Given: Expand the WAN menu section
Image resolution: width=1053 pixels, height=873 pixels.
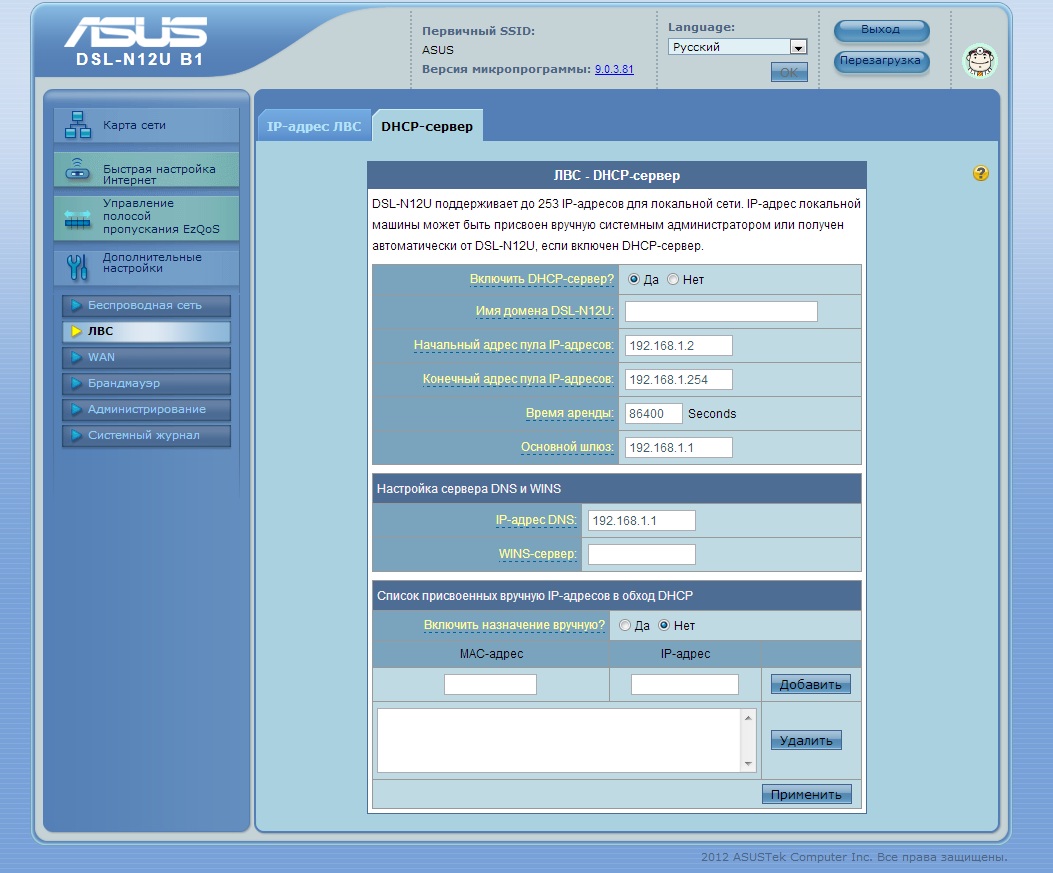Looking at the screenshot, I should click(x=146, y=358).
